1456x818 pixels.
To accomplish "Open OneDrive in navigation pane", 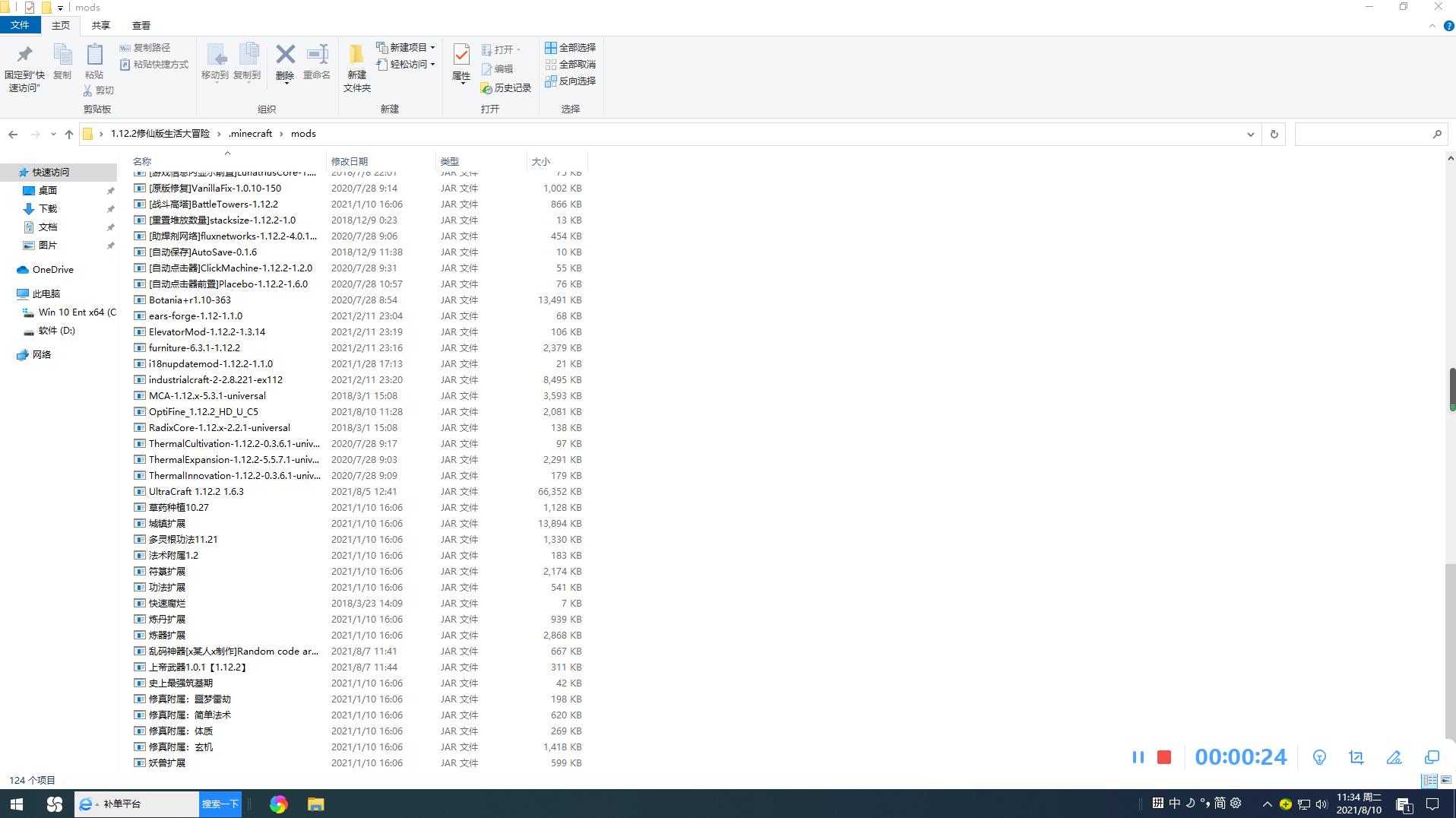I will (52, 269).
